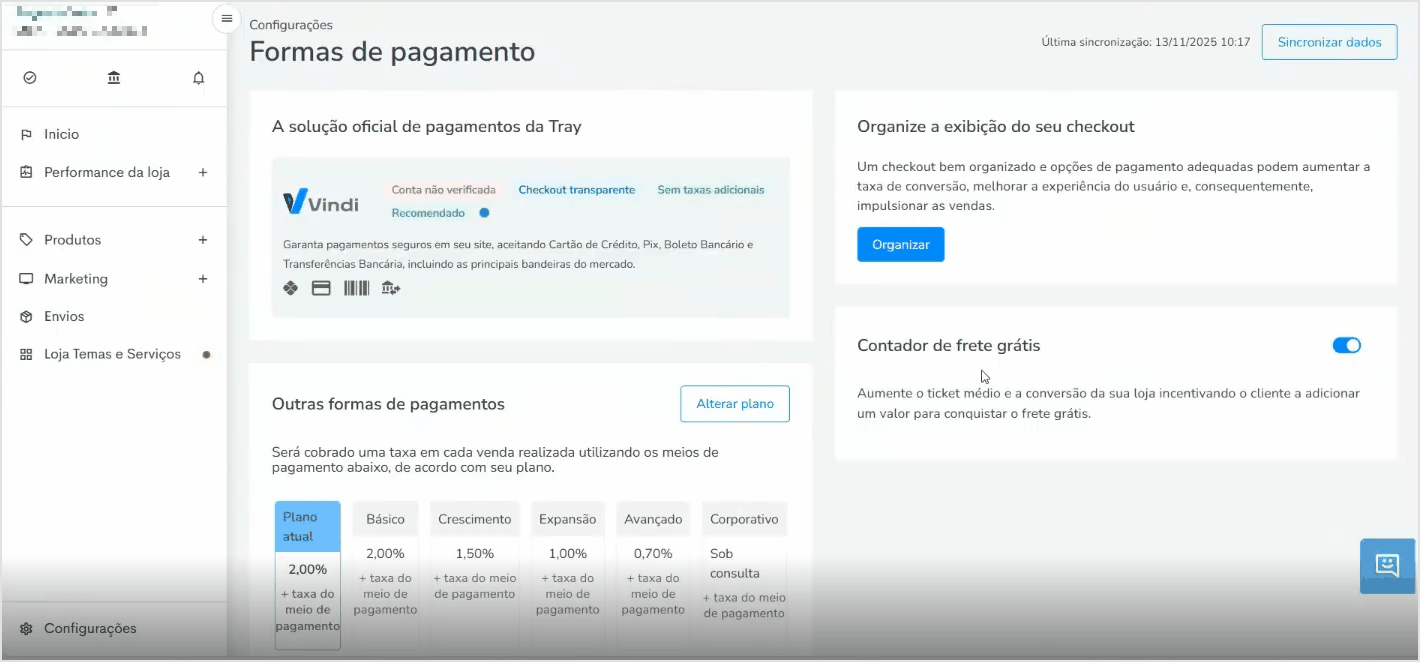
Task: Select the Expansão plan column
Action: pyautogui.click(x=567, y=575)
